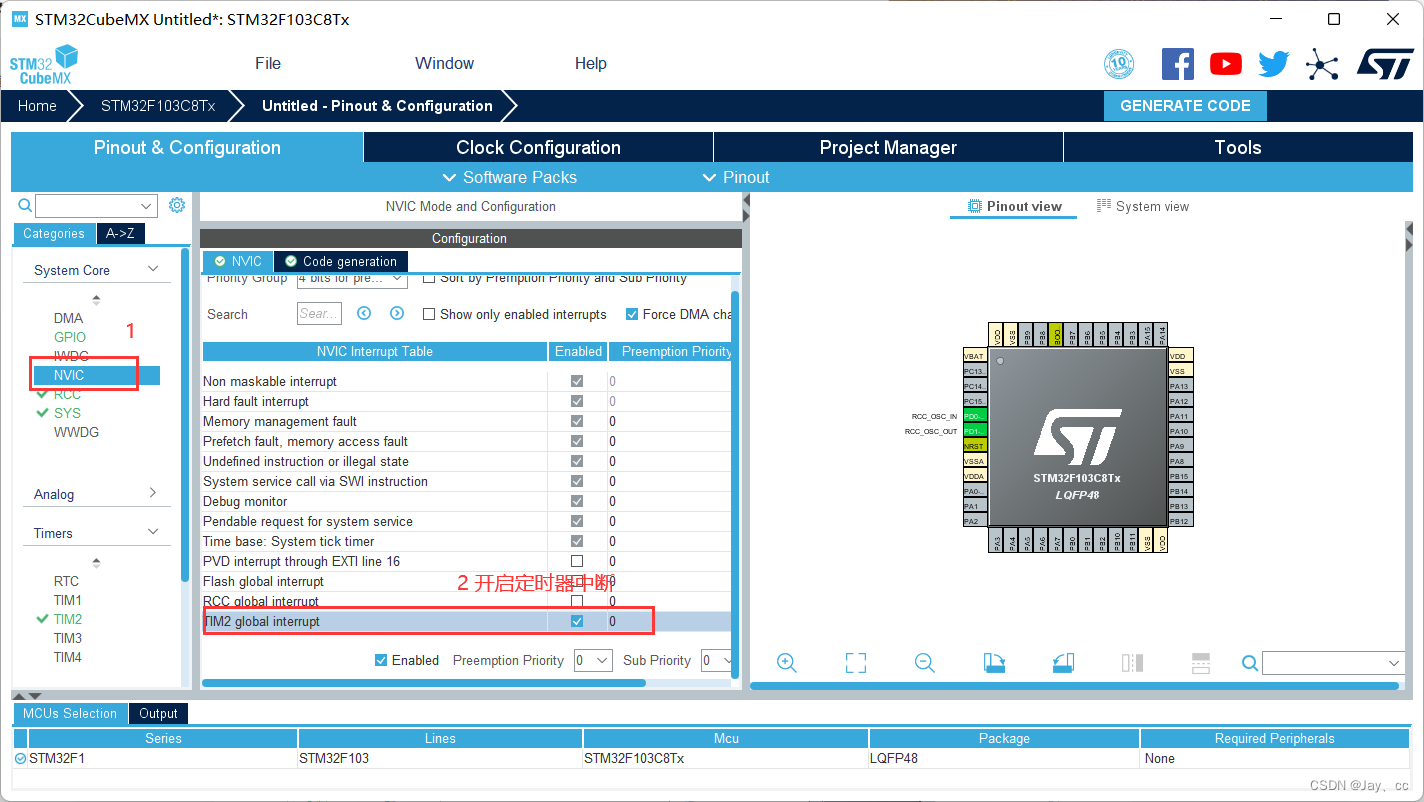
Task: Fit chip to view with best-fit icon
Action: click(x=855, y=663)
